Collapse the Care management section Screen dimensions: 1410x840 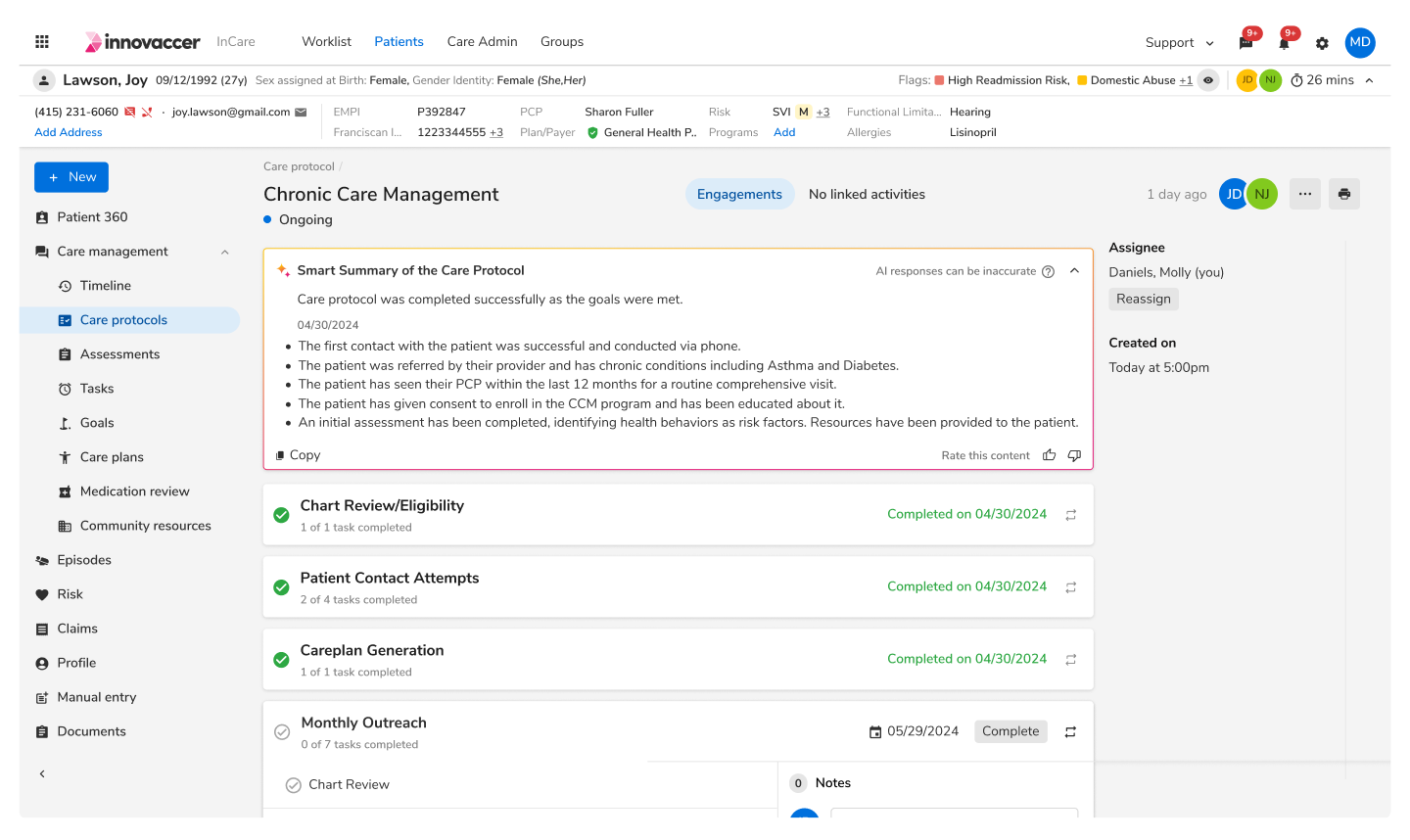[x=225, y=252]
